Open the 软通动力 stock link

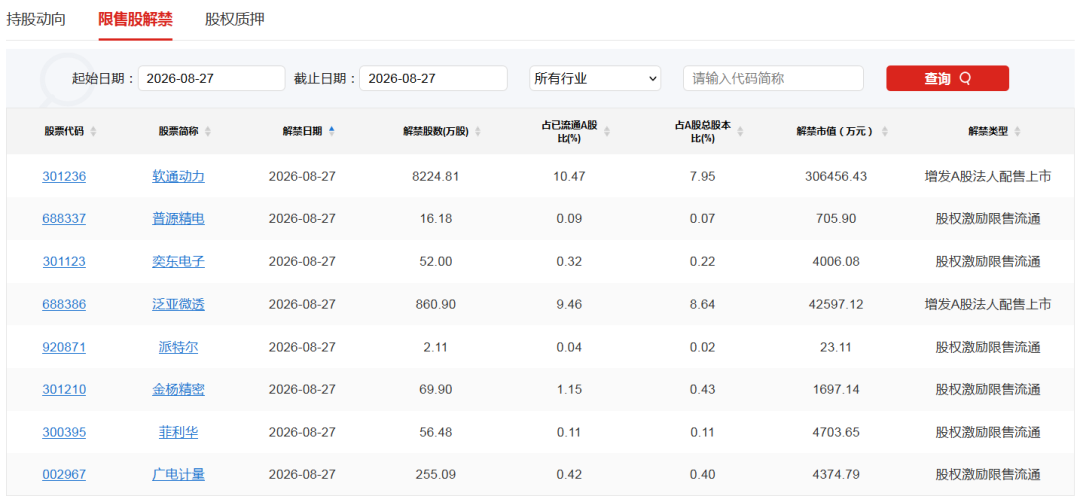pyautogui.click(x=178, y=176)
